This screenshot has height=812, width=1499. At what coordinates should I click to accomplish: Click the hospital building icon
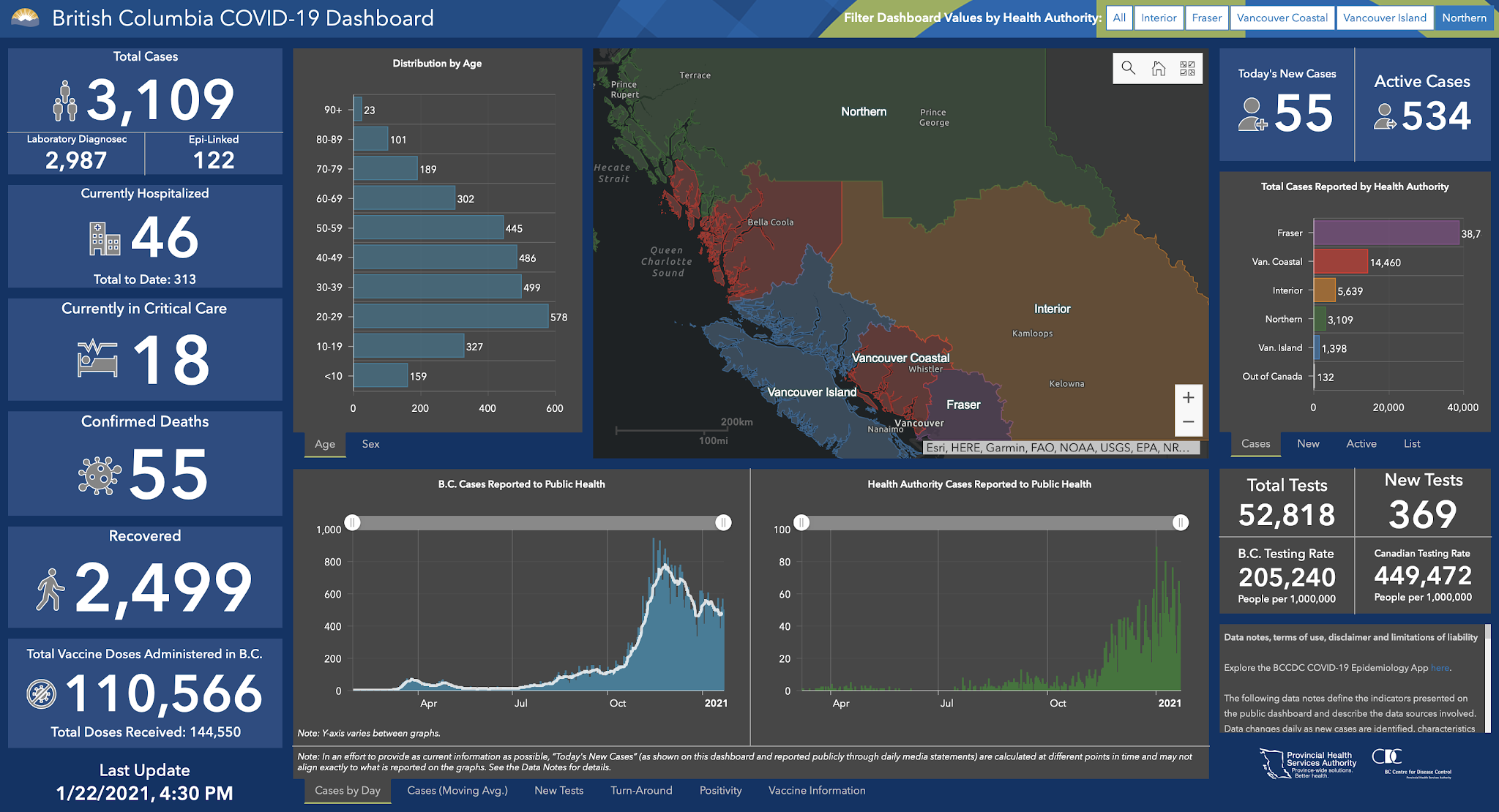coord(105,239)
